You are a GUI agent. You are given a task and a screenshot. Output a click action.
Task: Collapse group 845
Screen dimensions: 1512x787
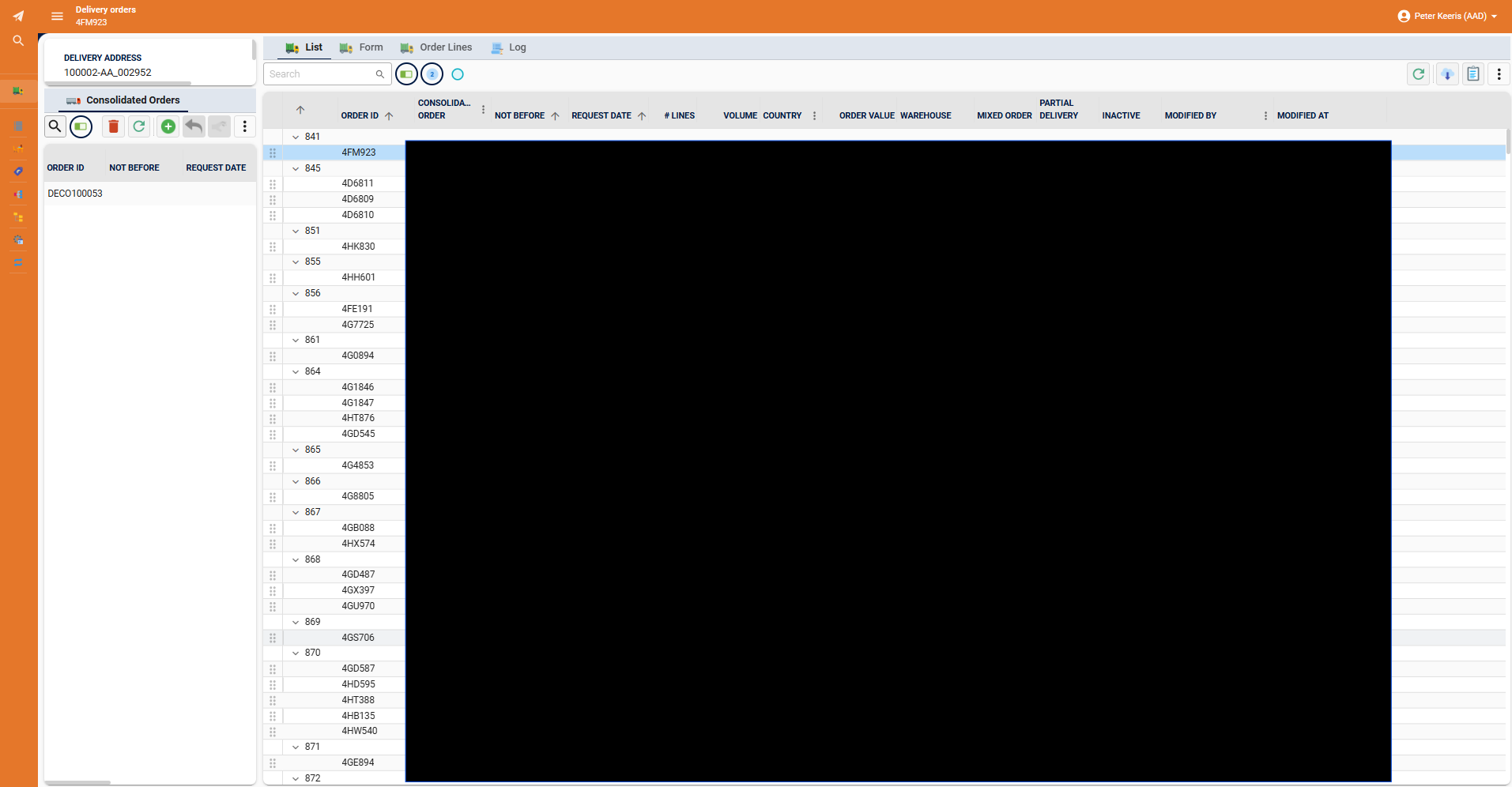point(296,168)
